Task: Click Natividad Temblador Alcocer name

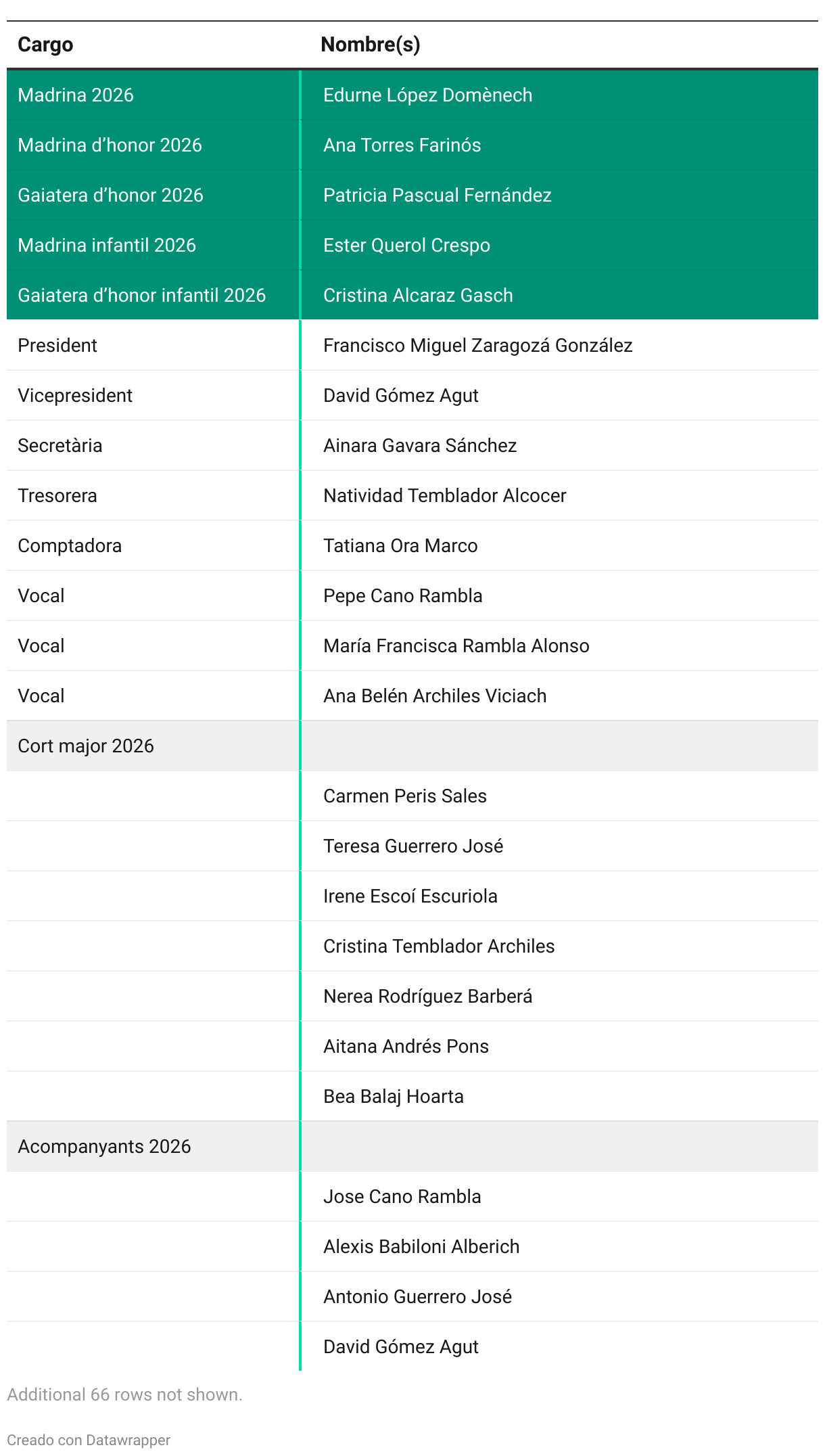Action: 444,495
